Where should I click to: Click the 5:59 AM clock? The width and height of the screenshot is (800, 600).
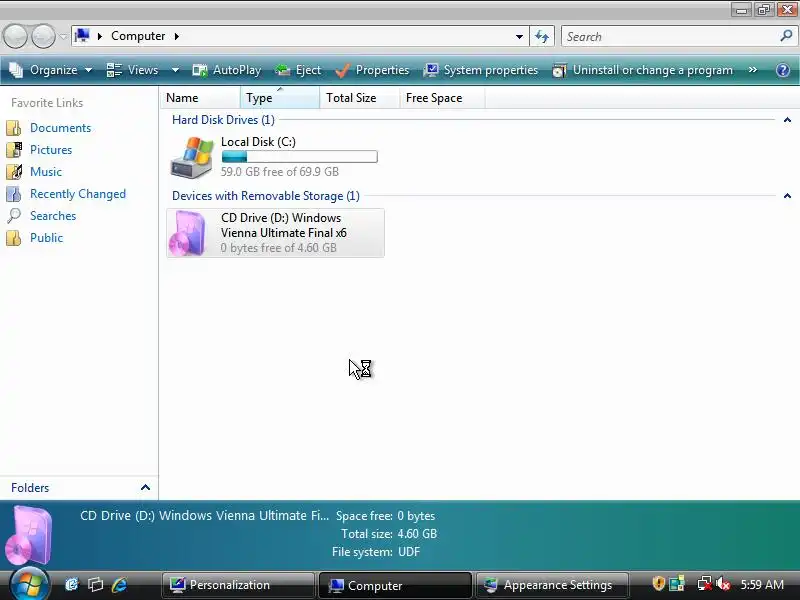(x=762, y=584)
